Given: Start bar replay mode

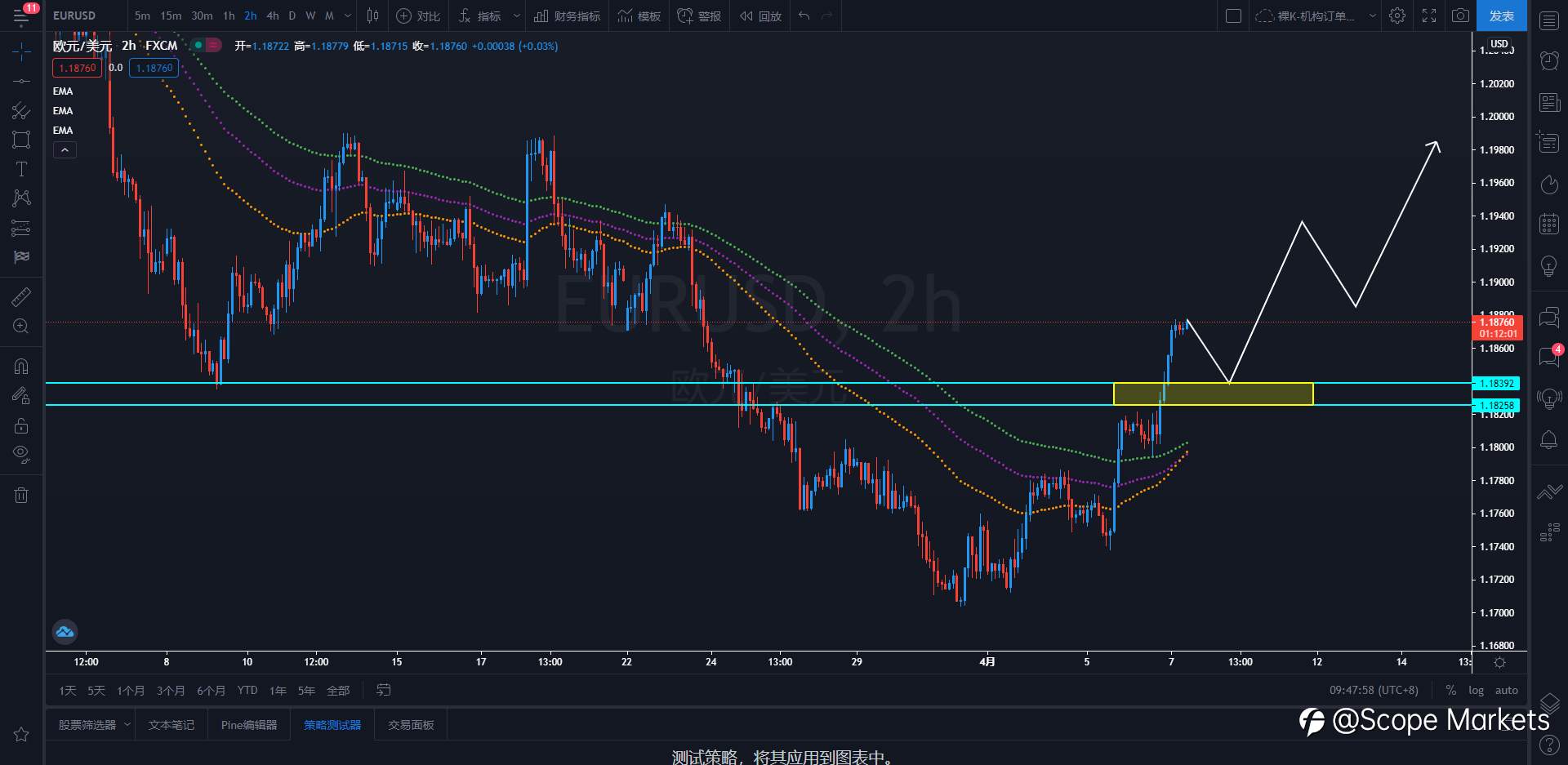Looking at the screenshot, I should (x=760, y=16).
